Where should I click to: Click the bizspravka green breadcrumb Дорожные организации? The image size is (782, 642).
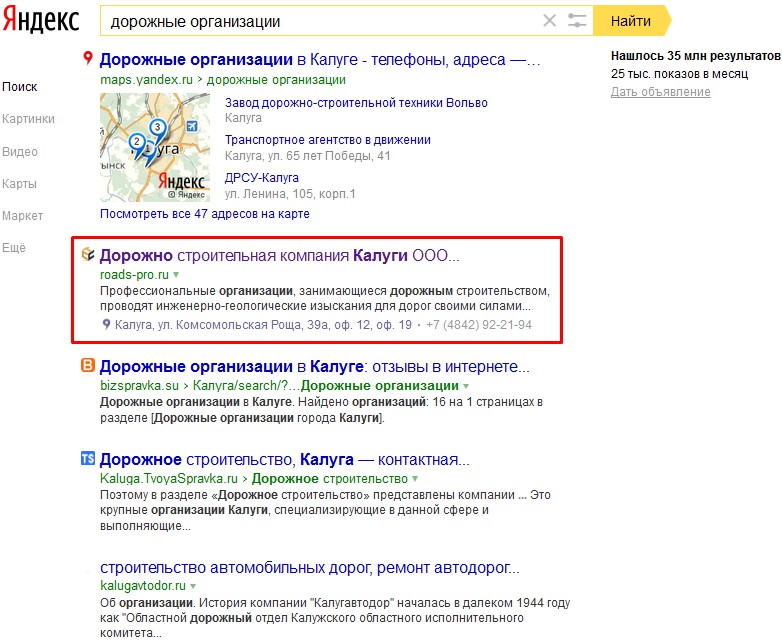coord(380,386)
